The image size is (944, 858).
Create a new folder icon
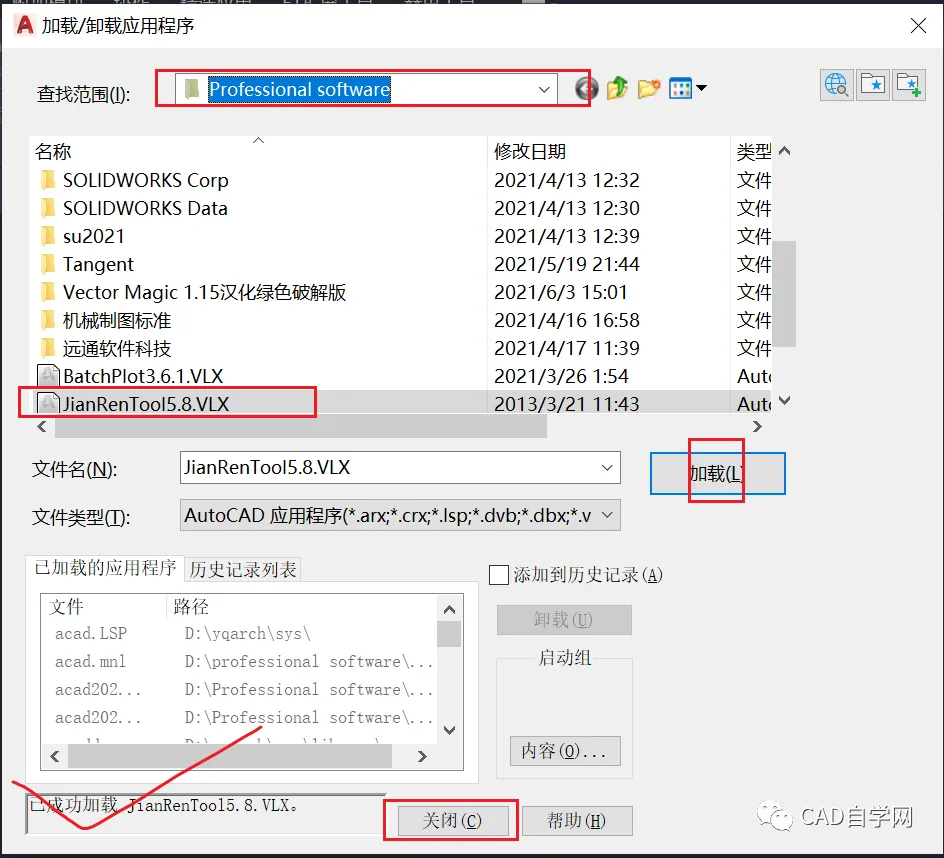(649, 89)
